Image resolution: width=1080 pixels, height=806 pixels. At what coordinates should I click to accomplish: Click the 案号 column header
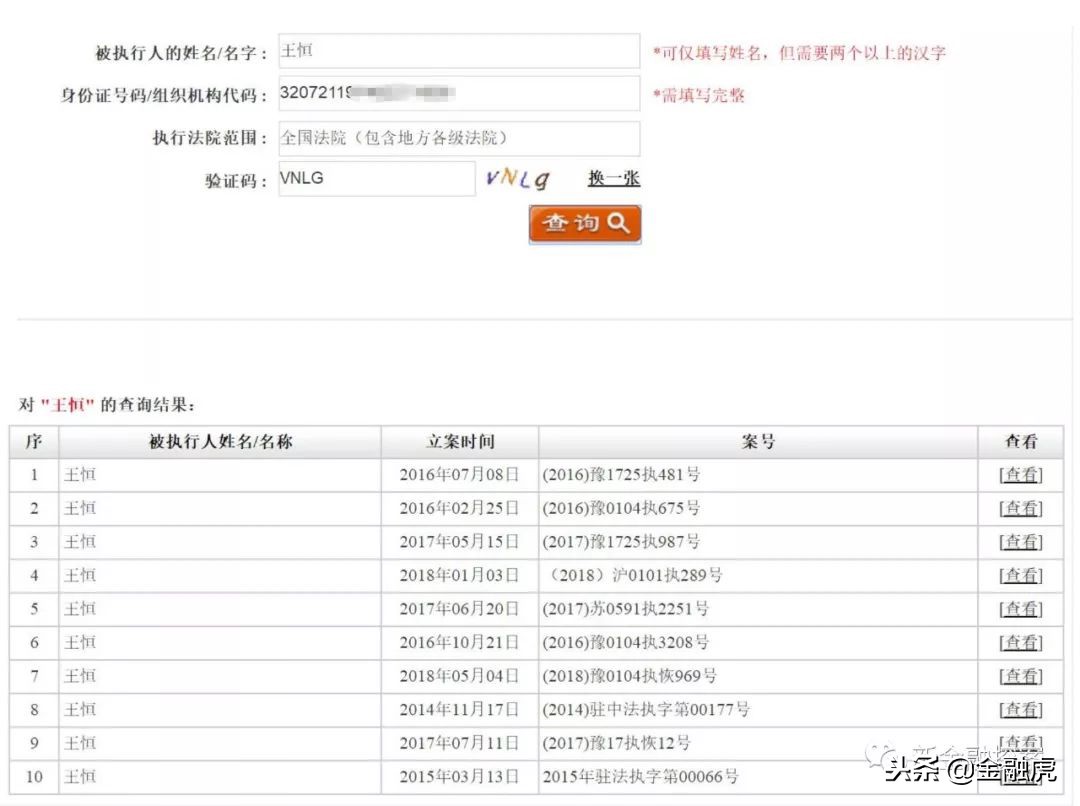[x=757, y=441]
